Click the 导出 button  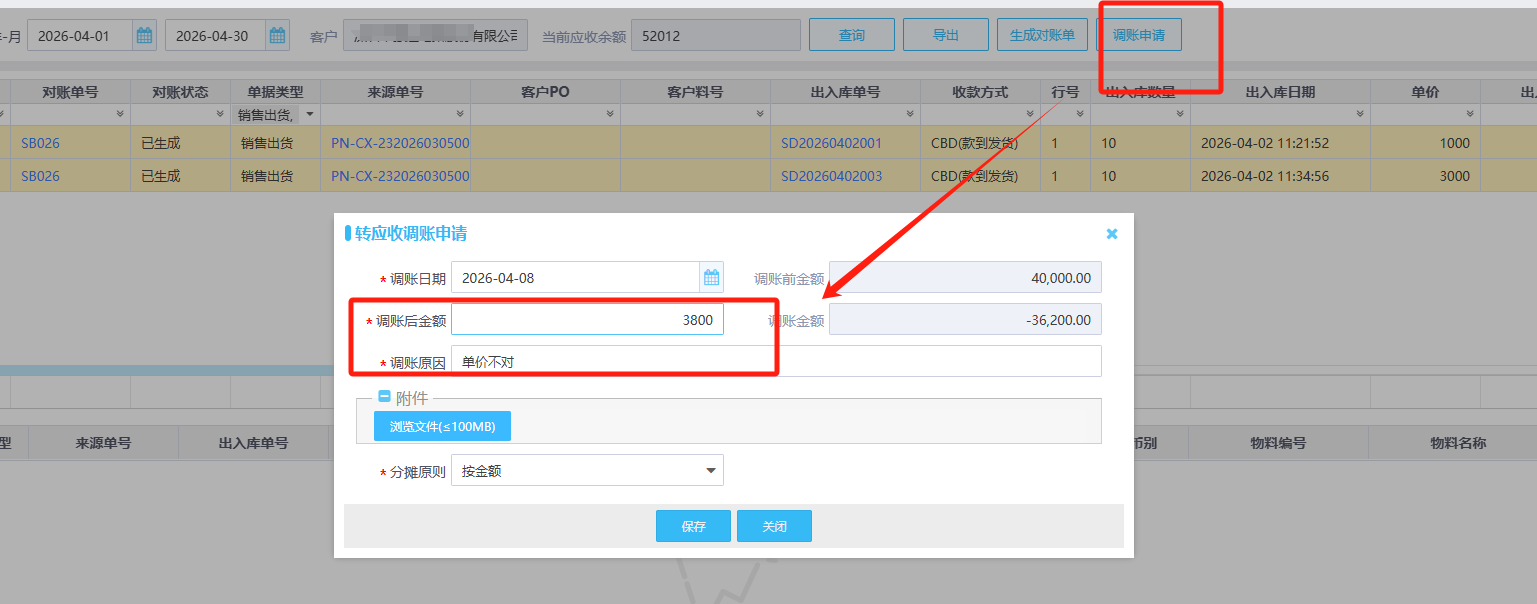click(x=946, y=35)
